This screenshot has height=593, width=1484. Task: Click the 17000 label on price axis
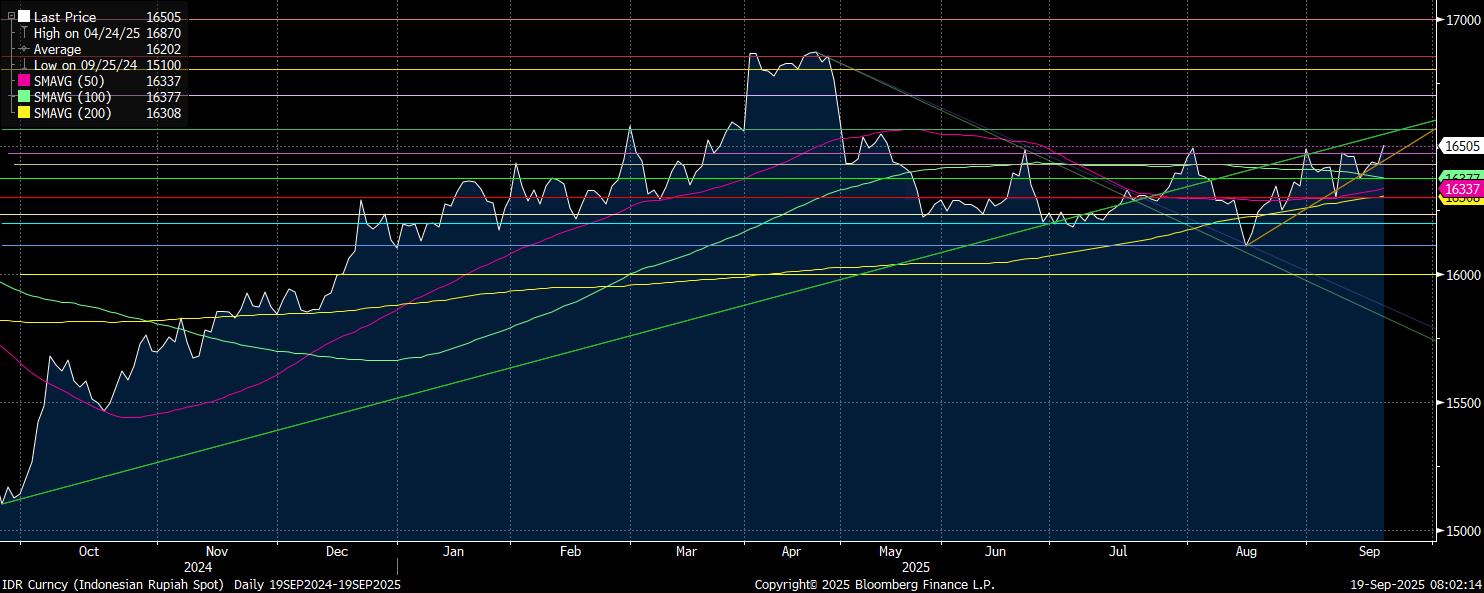tap(1461, 19)
